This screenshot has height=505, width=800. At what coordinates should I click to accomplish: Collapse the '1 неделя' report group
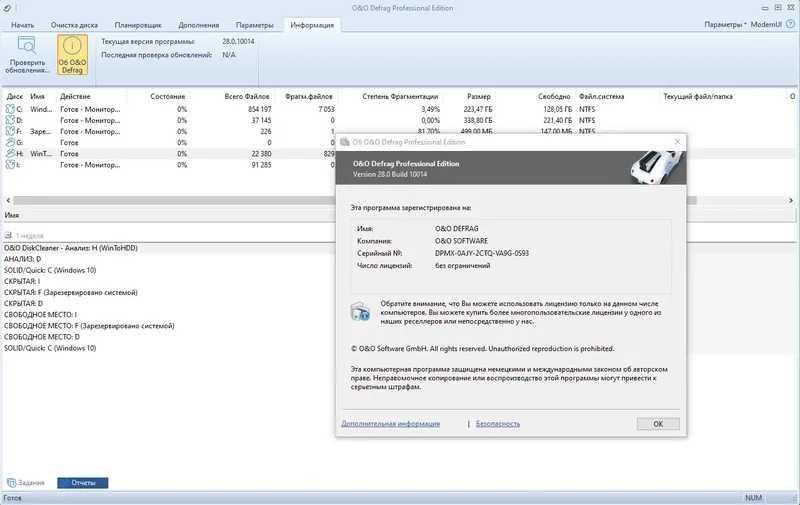(8, 236)
